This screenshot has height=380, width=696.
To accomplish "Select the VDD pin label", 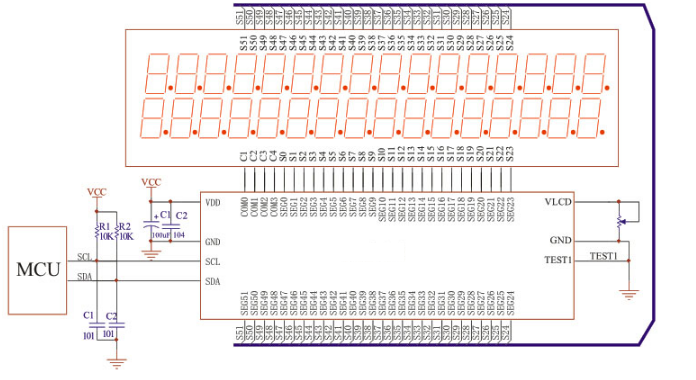I will point(213,202).
